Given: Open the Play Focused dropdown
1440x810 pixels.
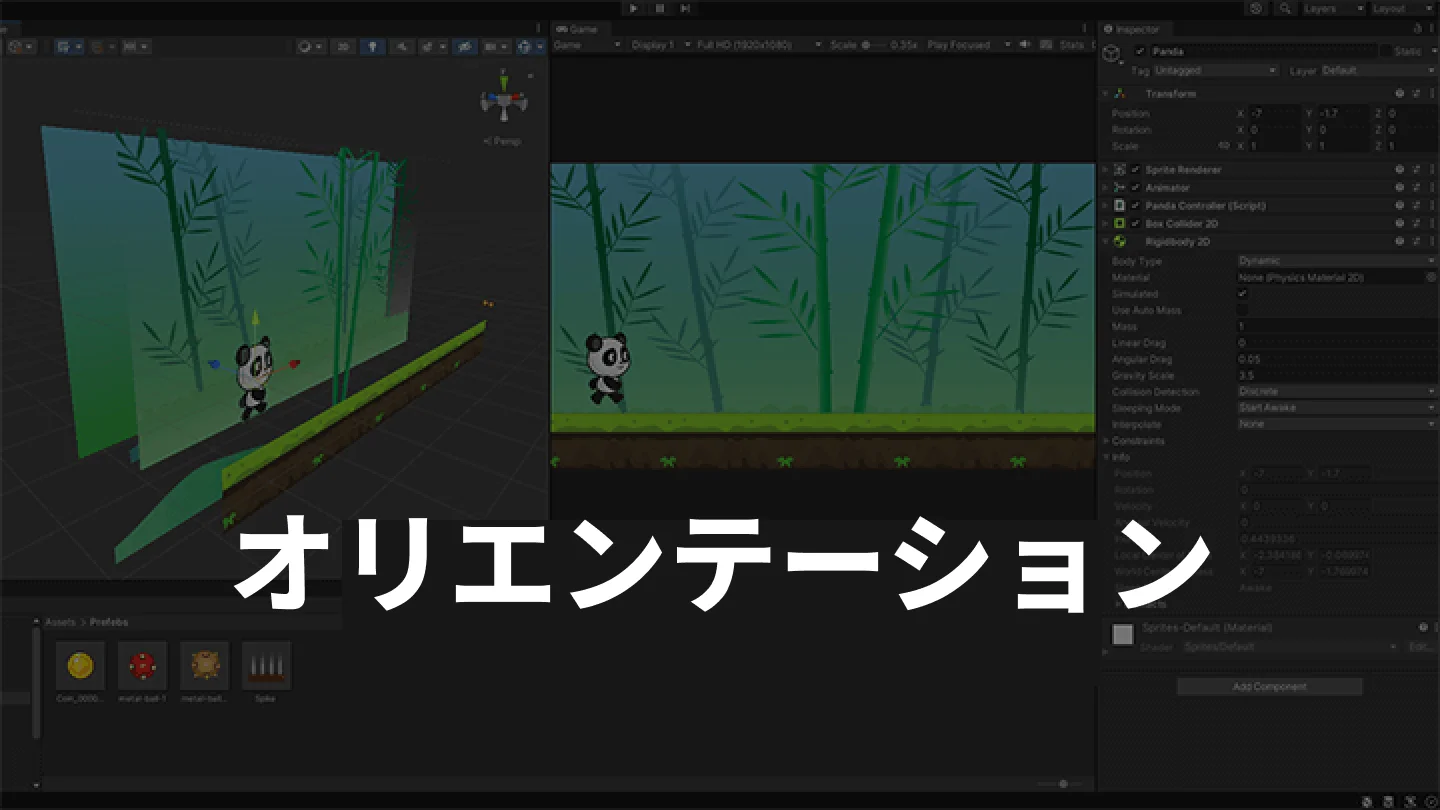Looking at the screenshot, I should 969,45.
